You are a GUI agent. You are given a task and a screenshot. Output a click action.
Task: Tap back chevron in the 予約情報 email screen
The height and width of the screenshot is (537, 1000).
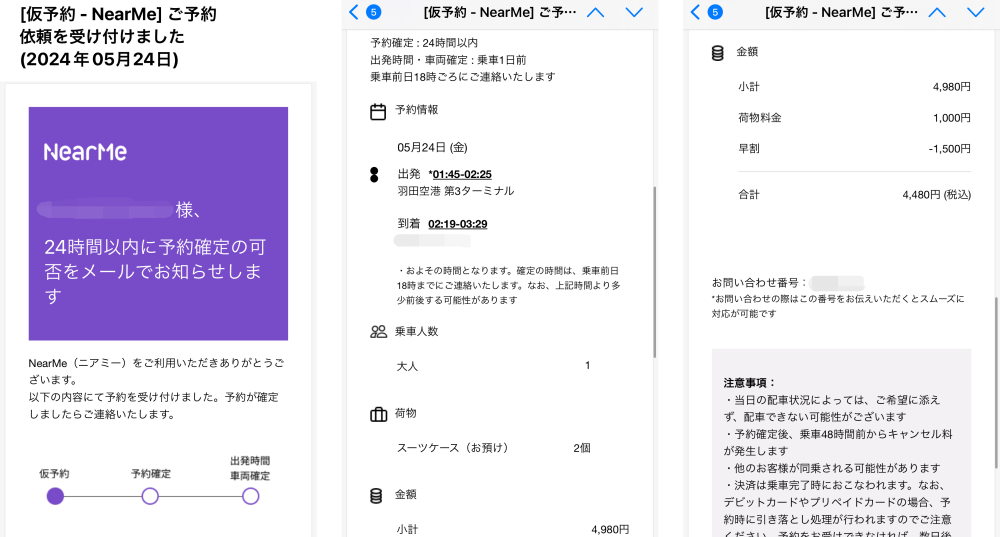(355, 11)
